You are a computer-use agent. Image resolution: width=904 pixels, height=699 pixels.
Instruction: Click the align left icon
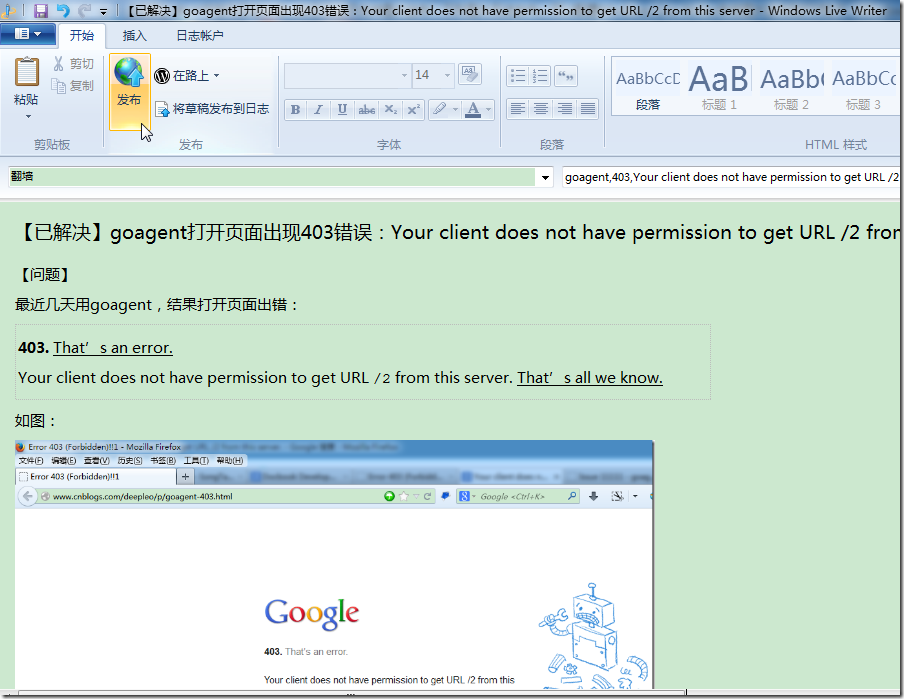point(518,109)
